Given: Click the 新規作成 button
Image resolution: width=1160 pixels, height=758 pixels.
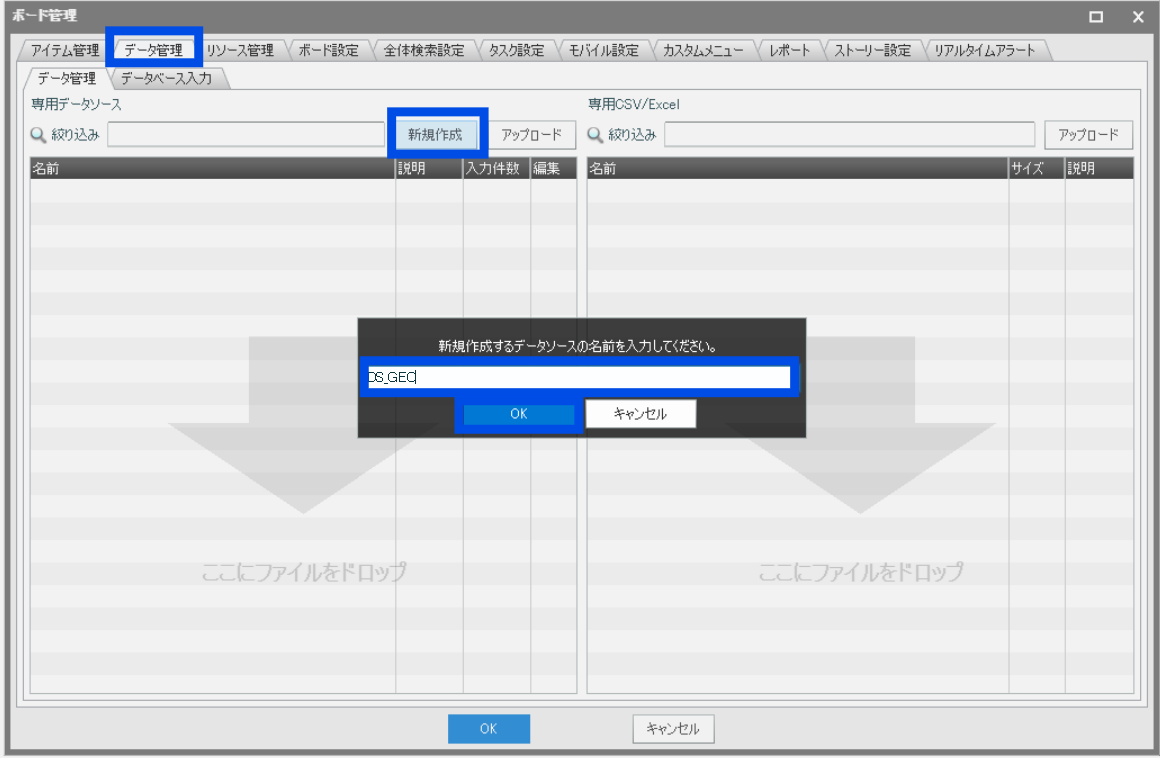Looking at the screenshot, I should (435, 134).
